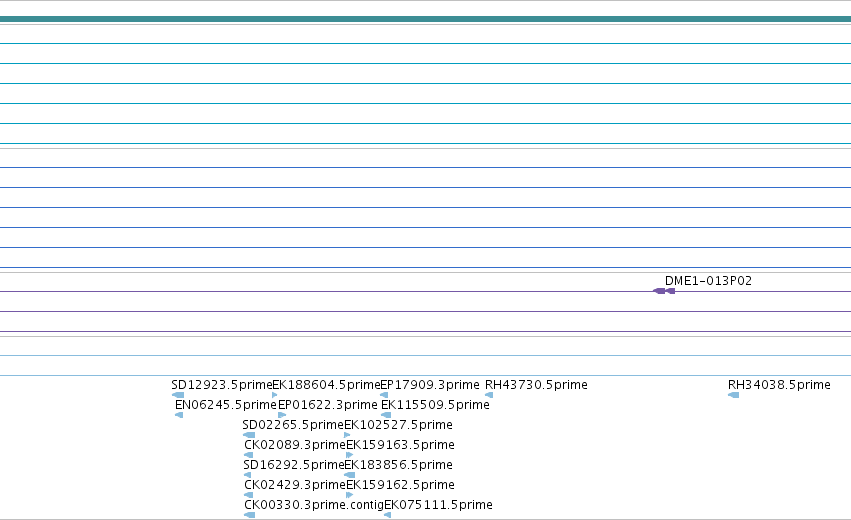Click the RH43730.5prime label text

pyautogui.click(x=536, y=385)
